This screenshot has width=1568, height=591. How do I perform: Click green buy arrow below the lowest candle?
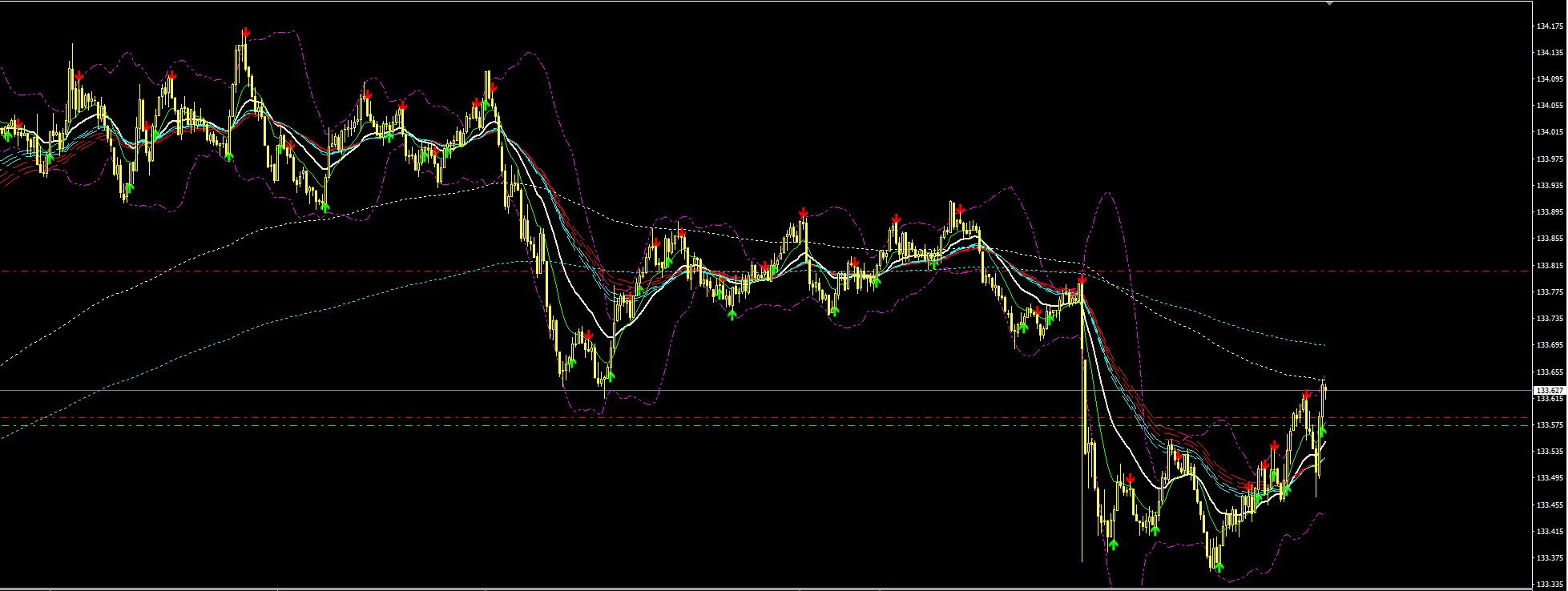(x=1219, y=566)
